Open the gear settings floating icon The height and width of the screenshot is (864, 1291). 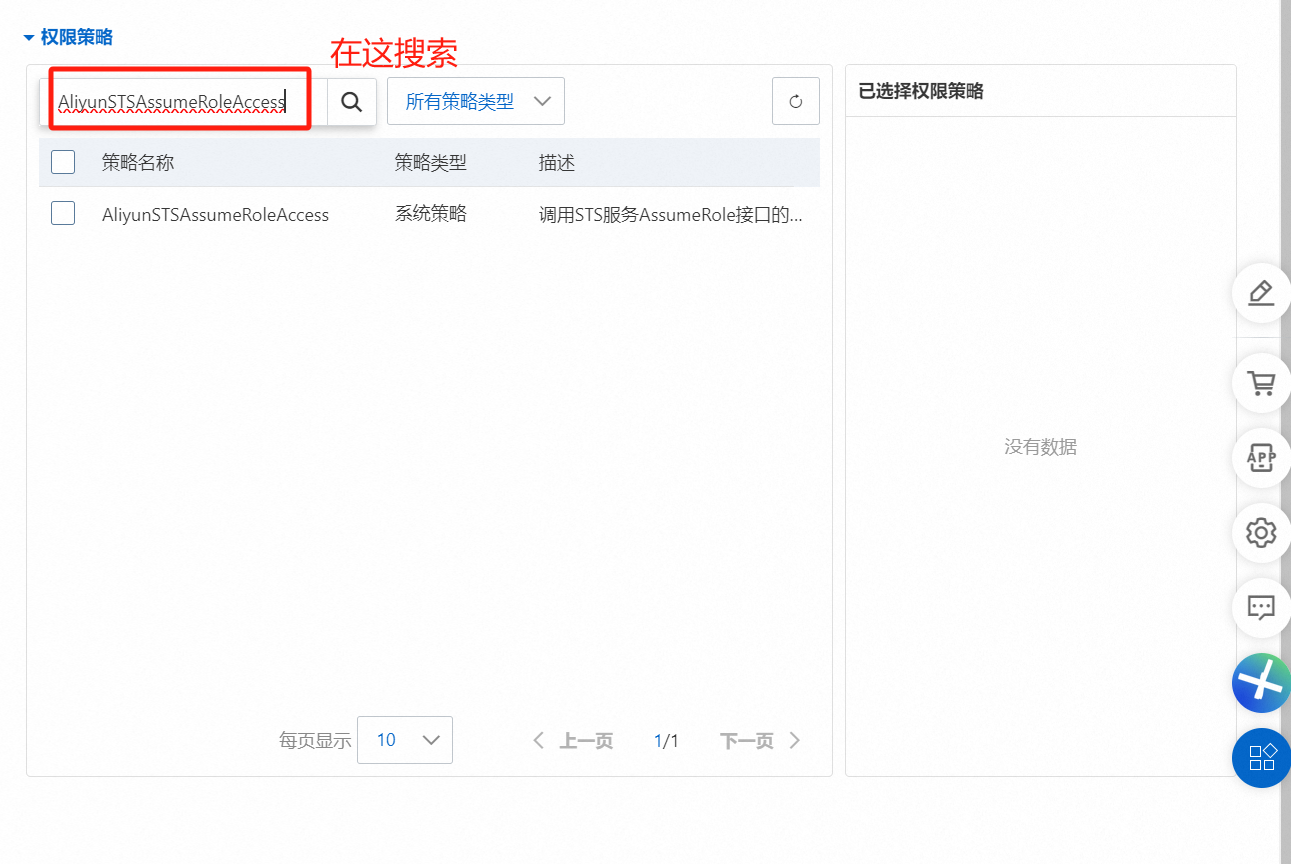[1261, 532]
